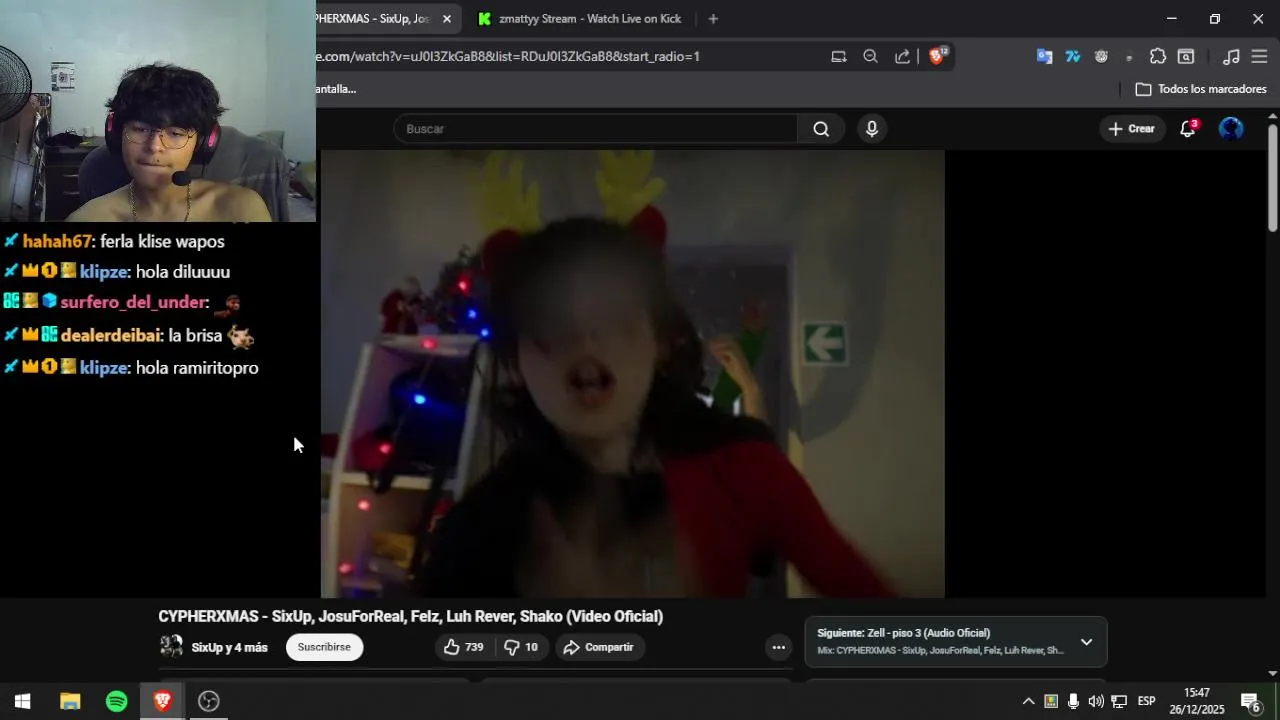Open Todos los marcadores folder
Viewport: 1280px width, 720px height.
point(1201,89)
